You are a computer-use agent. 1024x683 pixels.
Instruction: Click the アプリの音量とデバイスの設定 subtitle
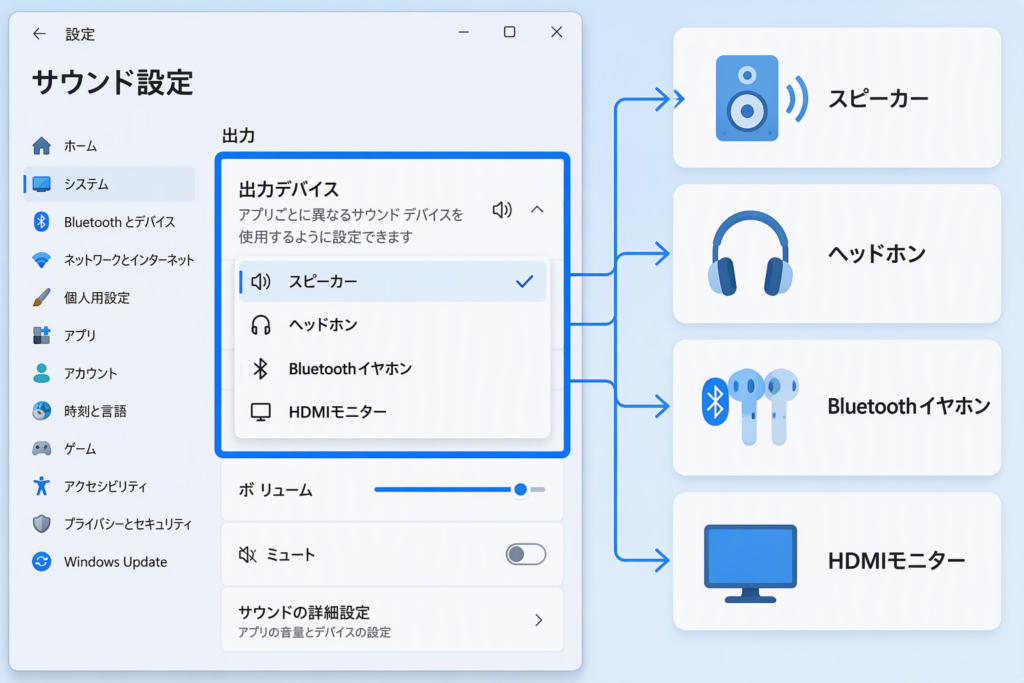coord(315,632)
